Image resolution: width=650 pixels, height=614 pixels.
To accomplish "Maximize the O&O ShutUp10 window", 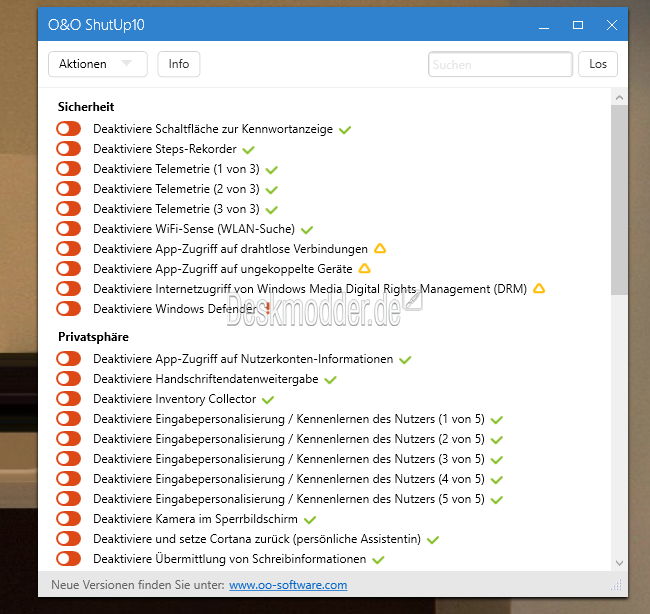I will pos(578,25).
